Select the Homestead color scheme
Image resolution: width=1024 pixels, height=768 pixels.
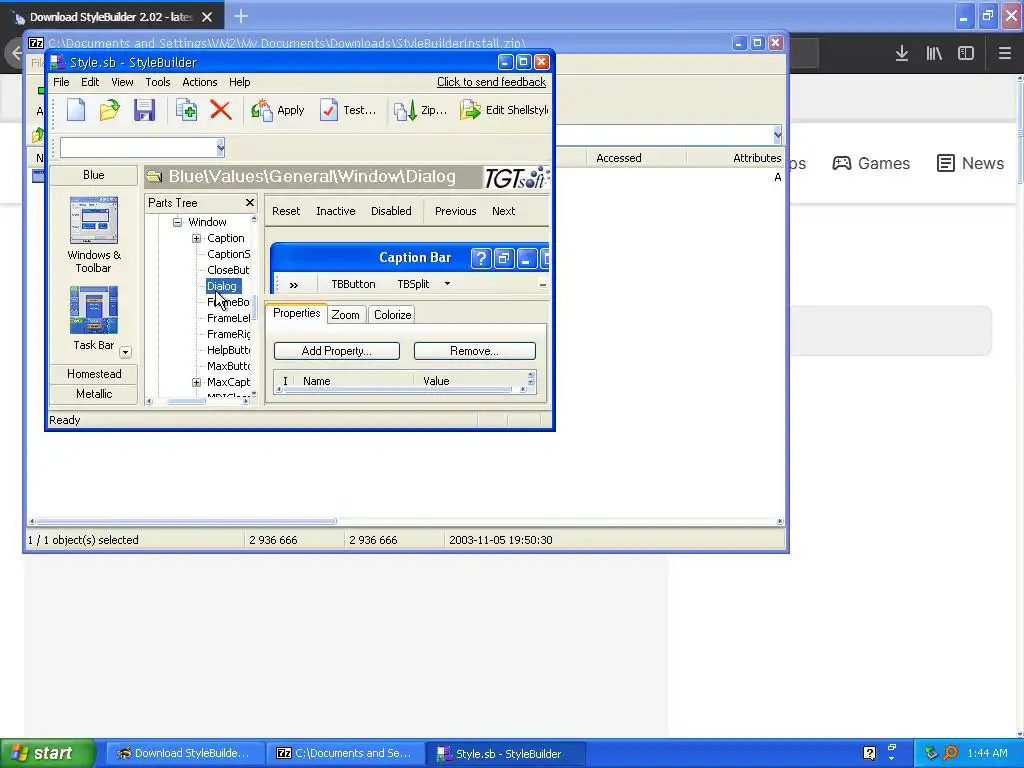[94, 374]
